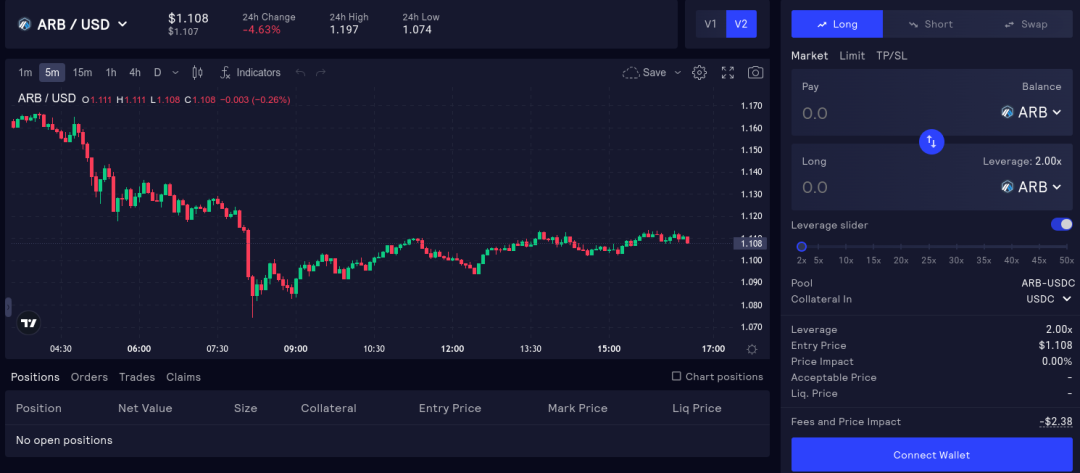Toggle the Leverage slider switch
The image size is (1080, 473).
click(x=1061, y=225)
